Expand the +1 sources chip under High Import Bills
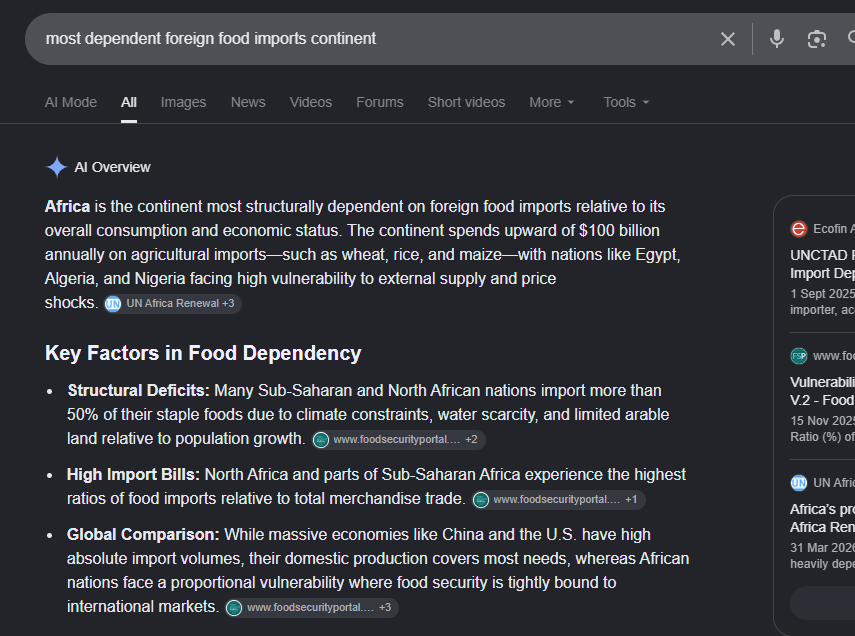The width and height of the screenshot is (855, 636). click(558, 500)
